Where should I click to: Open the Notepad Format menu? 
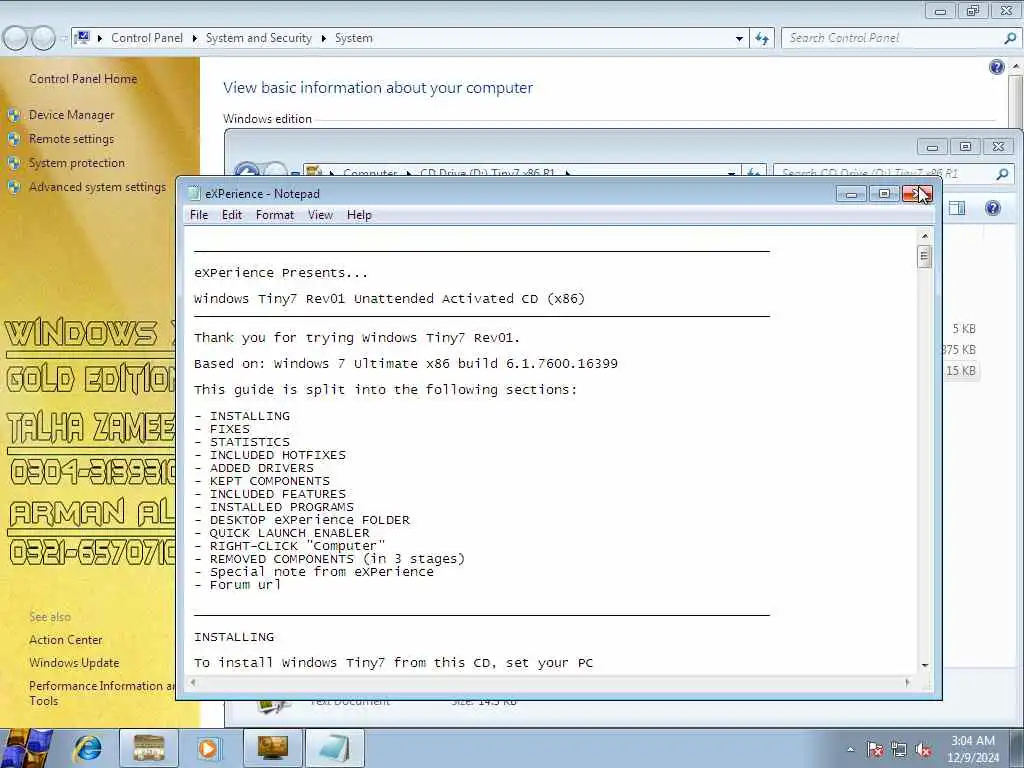[274, 215]
